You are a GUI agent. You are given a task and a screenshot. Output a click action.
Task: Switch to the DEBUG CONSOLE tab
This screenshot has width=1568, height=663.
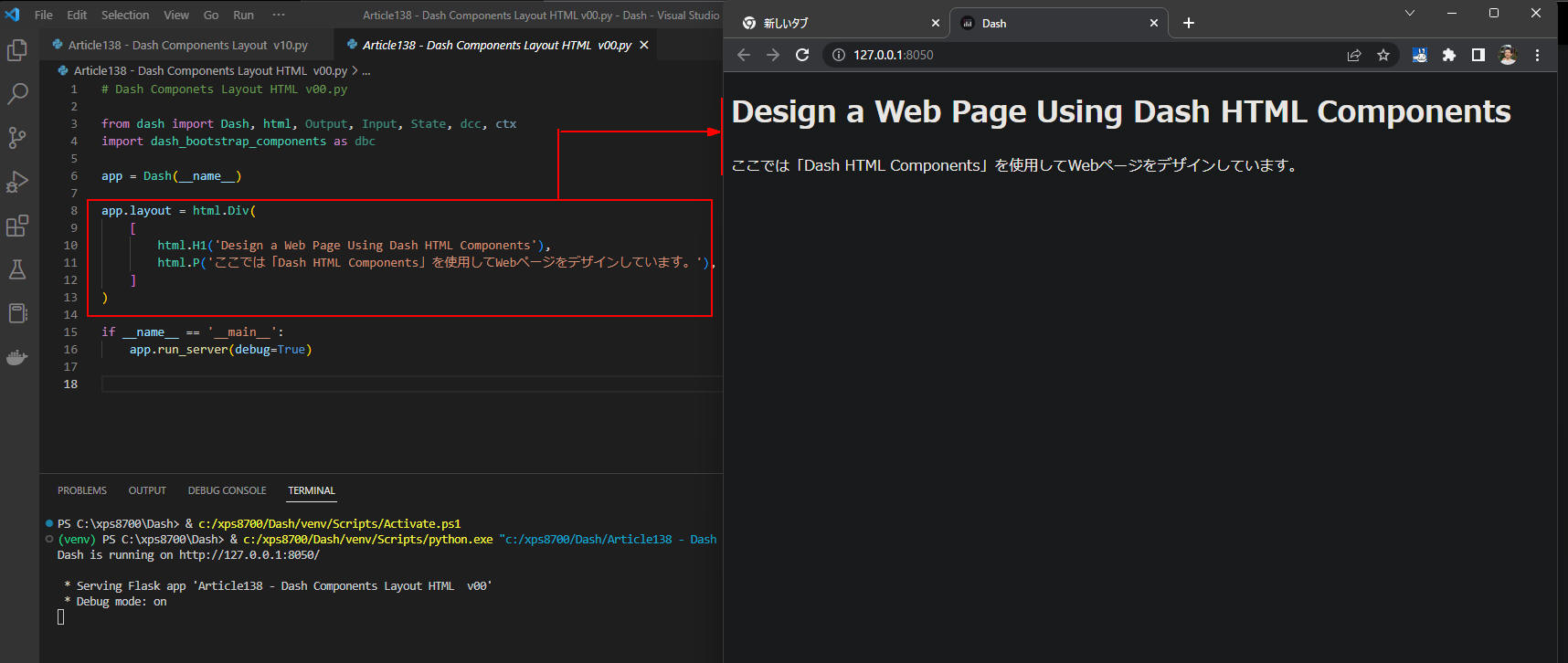pos(228,490)
